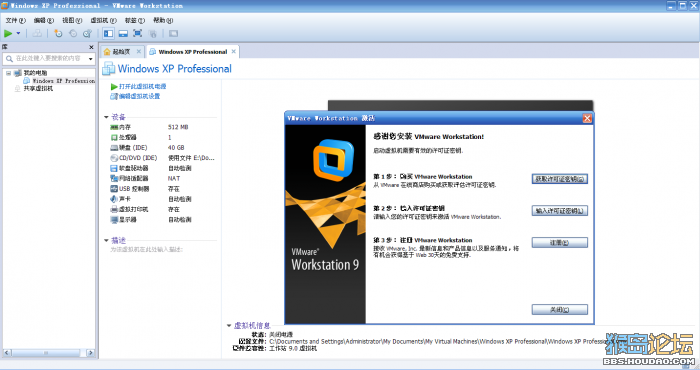The height and width of the screenshot is (370, 700).
Task: Click the green power-on play toolbar icon
Action: (x=8, y=33)
